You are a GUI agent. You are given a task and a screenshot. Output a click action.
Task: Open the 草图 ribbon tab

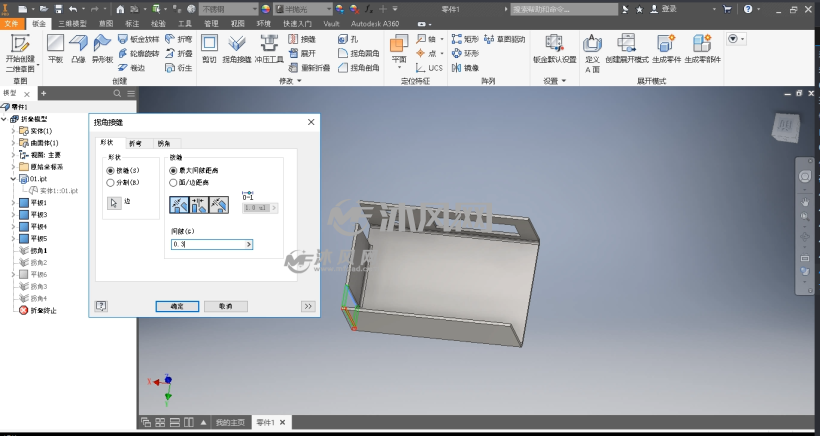pyautogui.click(x=106, y=24)
